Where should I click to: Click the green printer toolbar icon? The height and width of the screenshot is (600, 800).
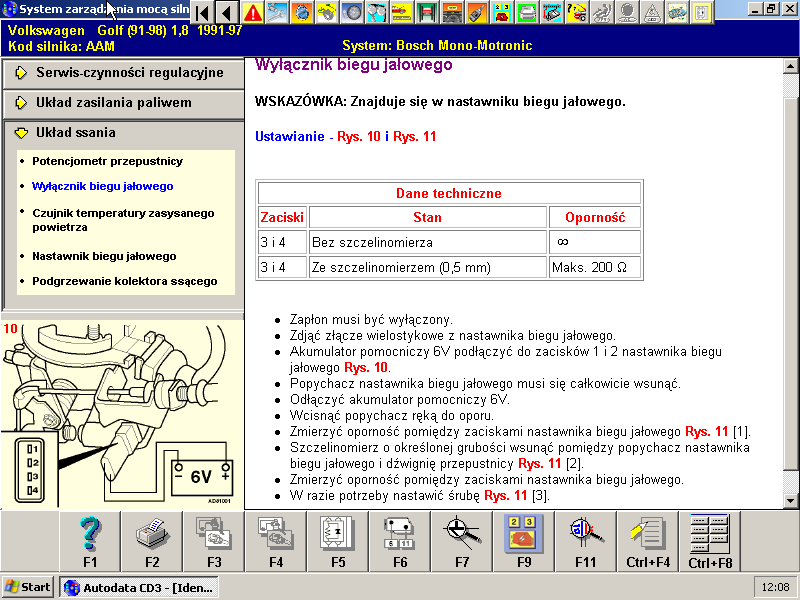click(527, 12)
